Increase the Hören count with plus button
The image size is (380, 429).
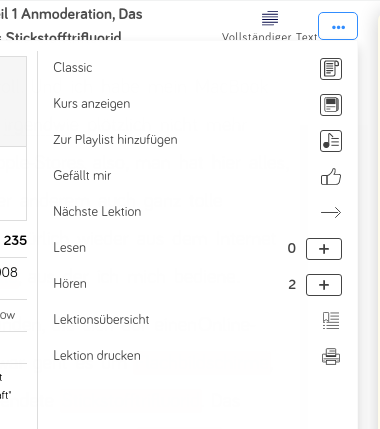(324, 285)
